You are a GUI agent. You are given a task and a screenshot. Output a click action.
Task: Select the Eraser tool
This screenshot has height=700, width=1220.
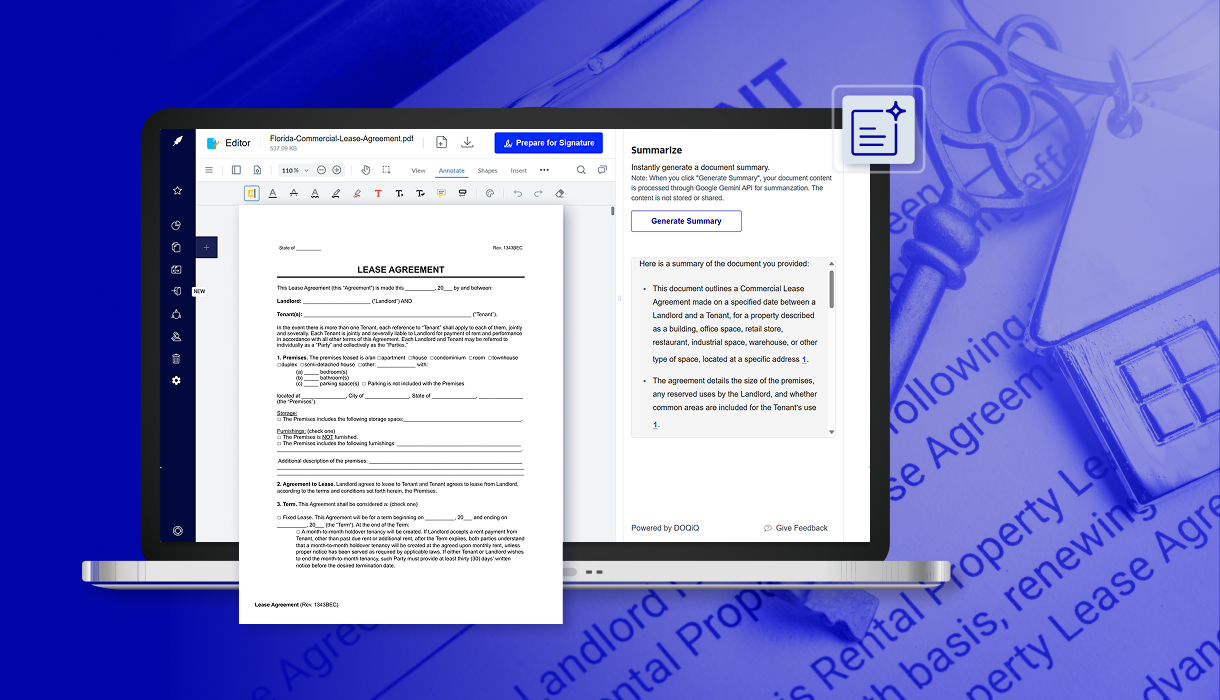[x=560, y=193]
